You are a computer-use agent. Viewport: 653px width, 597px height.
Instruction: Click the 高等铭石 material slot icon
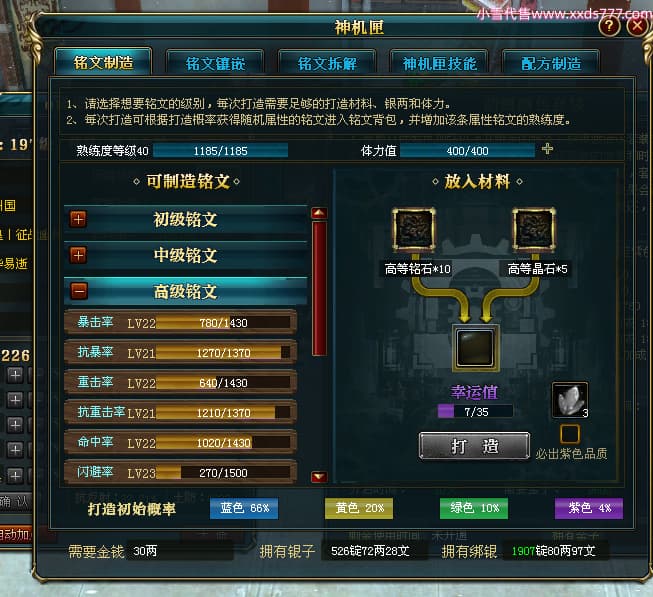point(414,229)
